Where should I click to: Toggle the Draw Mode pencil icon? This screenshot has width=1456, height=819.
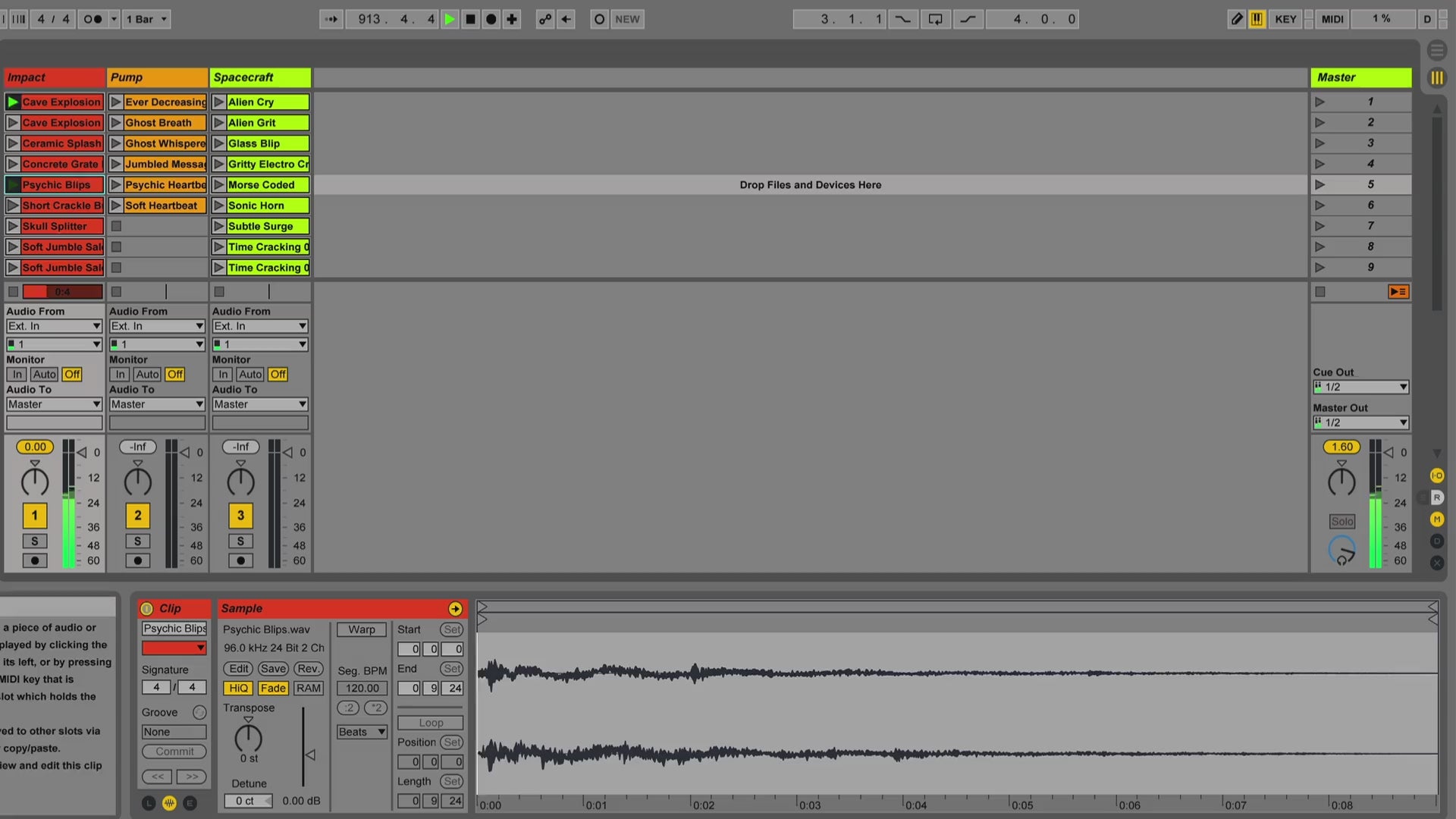coord(1236,19)
